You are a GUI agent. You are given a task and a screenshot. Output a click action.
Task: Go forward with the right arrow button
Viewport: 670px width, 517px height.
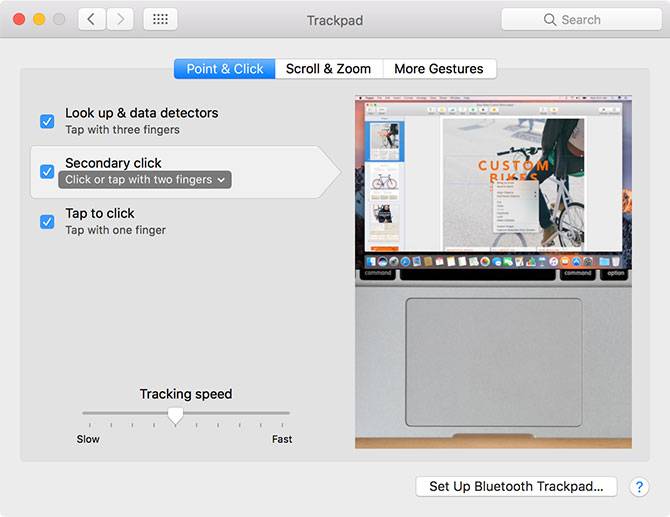[x=120, y=19]
